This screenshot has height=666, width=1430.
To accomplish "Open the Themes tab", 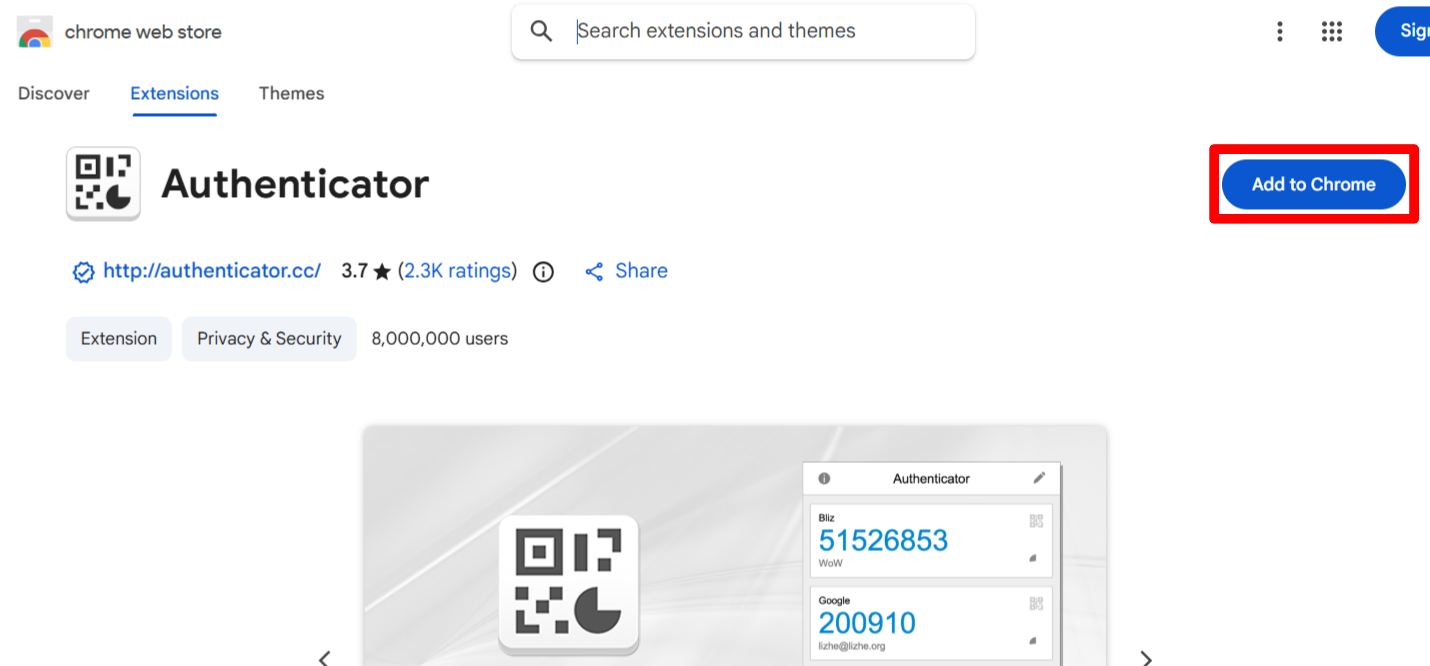I will coord(291,93).
